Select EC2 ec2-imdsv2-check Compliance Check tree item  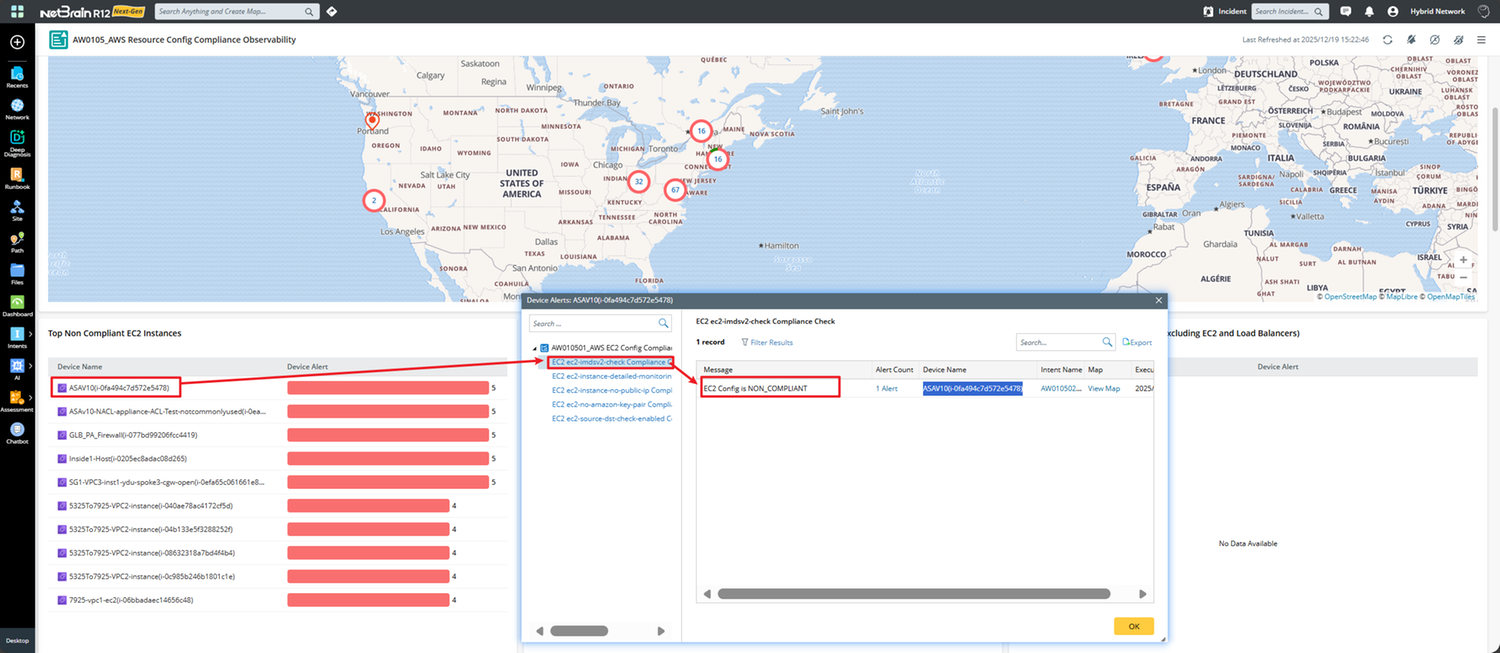[611, 361]
